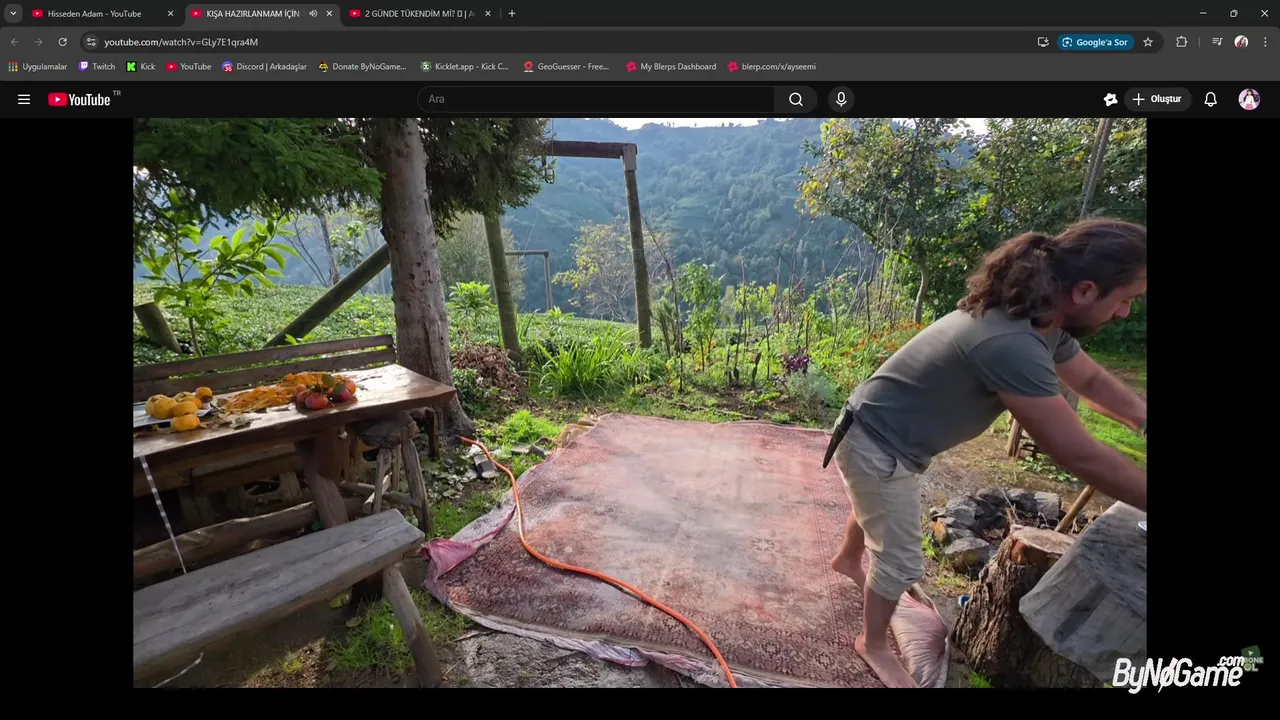Click the Oluştur create button
Viewport: 1280px width, 720px height.
pos(1157,99)
